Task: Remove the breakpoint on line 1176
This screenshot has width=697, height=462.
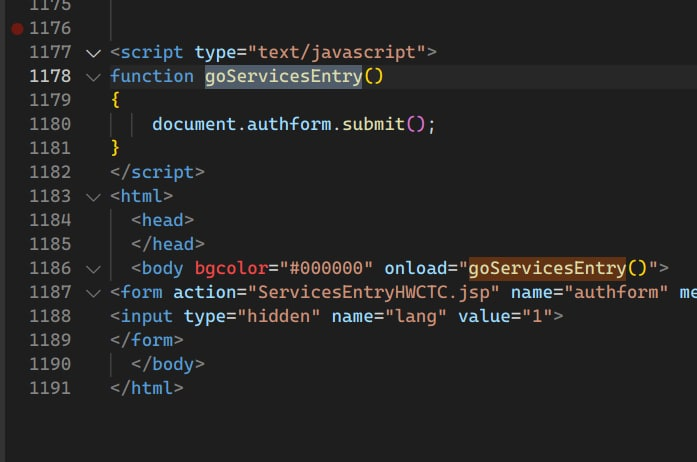Action: click(x=17, y=29)
